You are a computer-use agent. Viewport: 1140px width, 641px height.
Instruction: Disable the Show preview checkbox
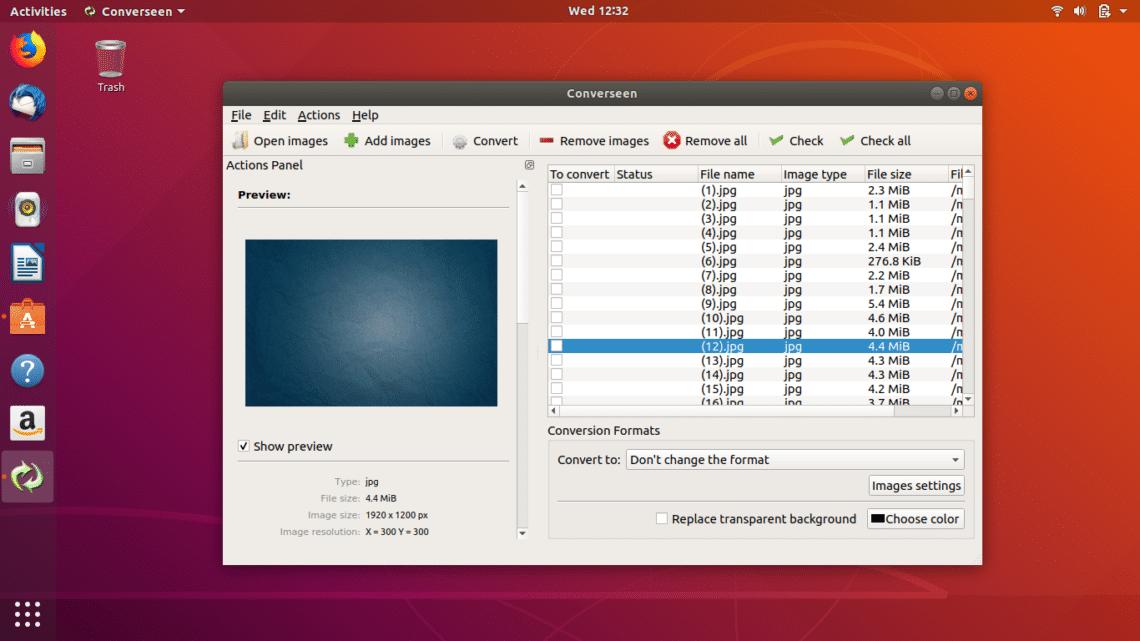244,446
